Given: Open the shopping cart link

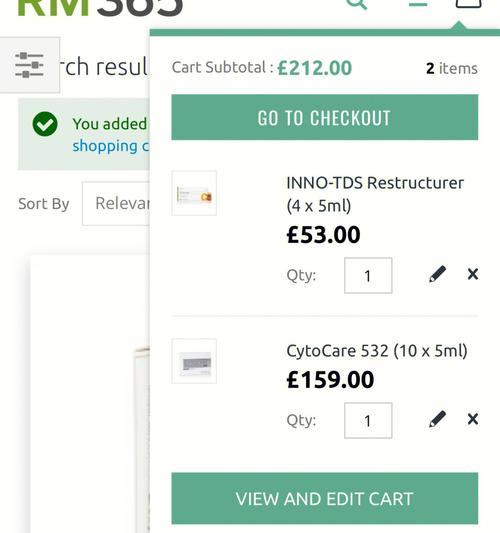Looking at the screenshot, I should (x=110, y=146).
